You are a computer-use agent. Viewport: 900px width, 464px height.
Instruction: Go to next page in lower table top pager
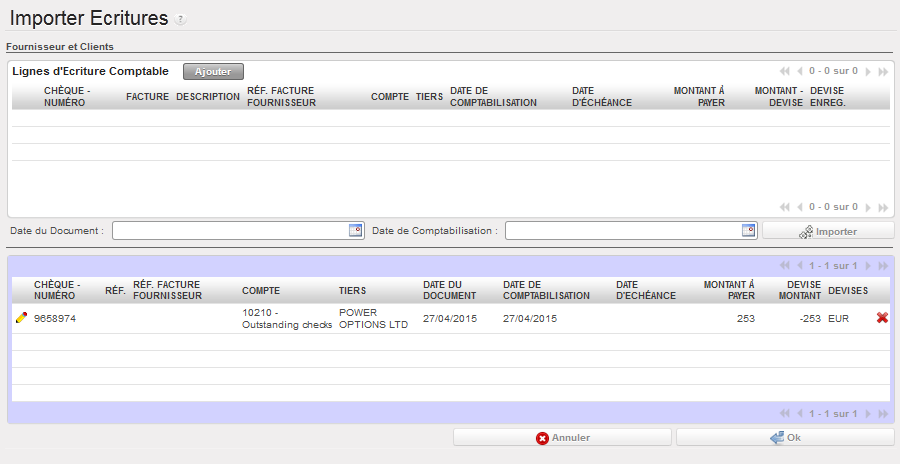pos(868,266)
